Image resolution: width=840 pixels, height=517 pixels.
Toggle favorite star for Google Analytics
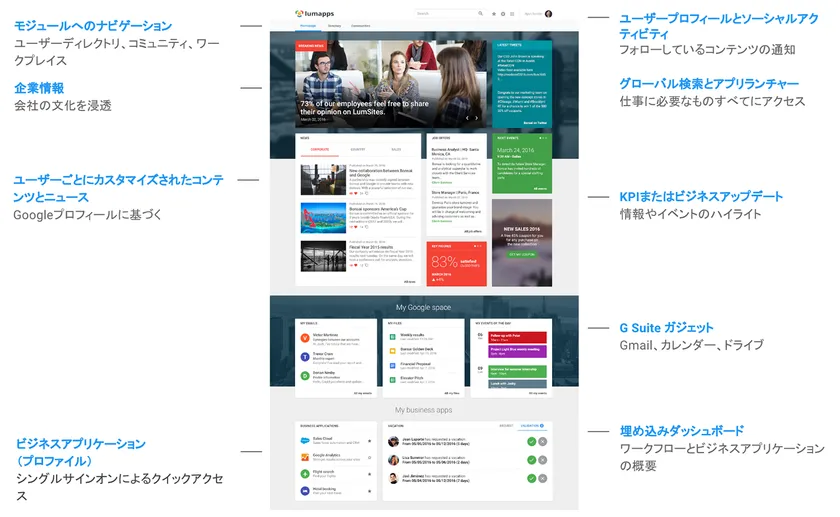click(370, 458)
